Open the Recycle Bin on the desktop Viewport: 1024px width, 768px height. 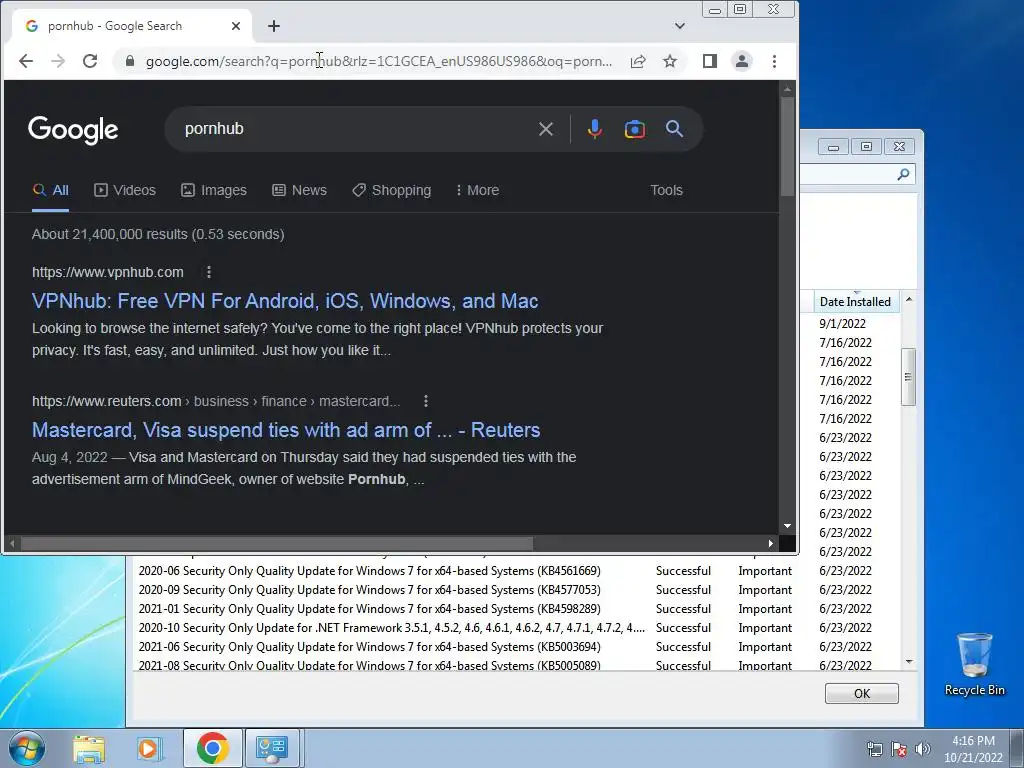(x=974, y=665)
